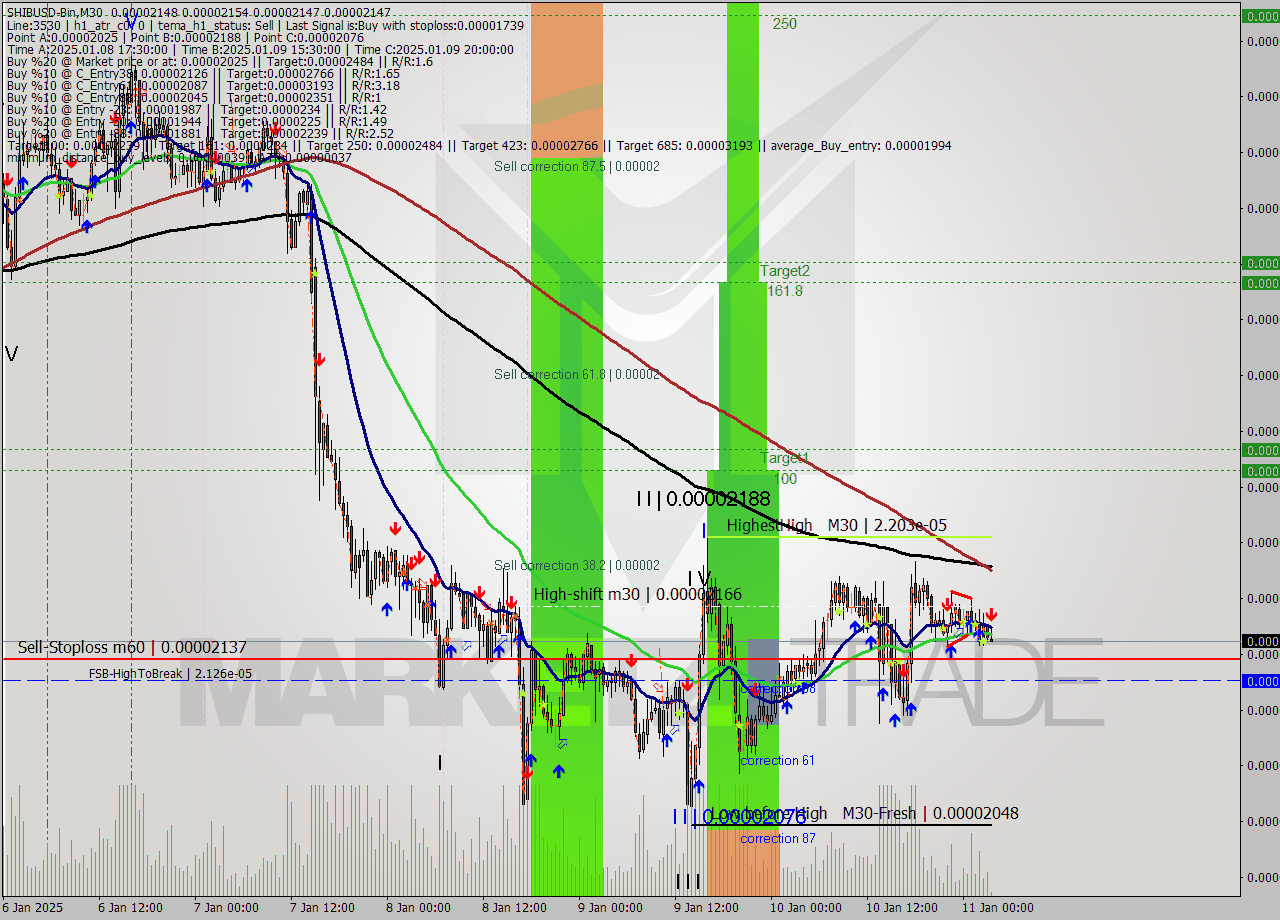Click the 'correction 87' label
Viewport: 1280px width, 920px height.
777,839
